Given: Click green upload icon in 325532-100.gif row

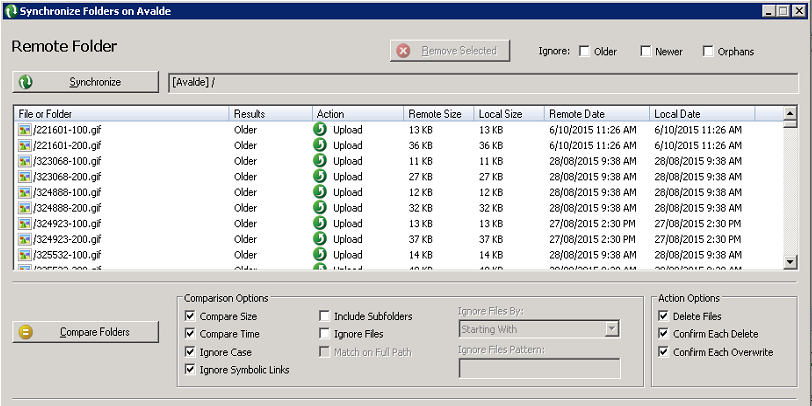Looking at the screenshot, I should [320, 254].
